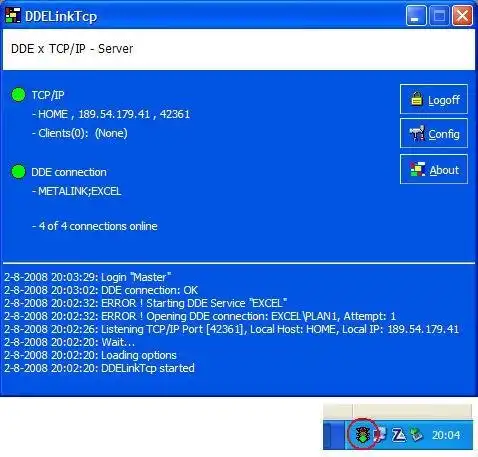Click the DDELinkTcp title bar app icon
This screenshot has height=457, width=478.
click(x=13, y=15)
